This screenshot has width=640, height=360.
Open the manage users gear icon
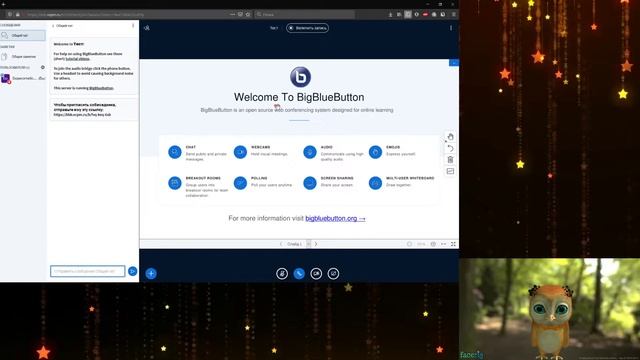coord(42,67)
